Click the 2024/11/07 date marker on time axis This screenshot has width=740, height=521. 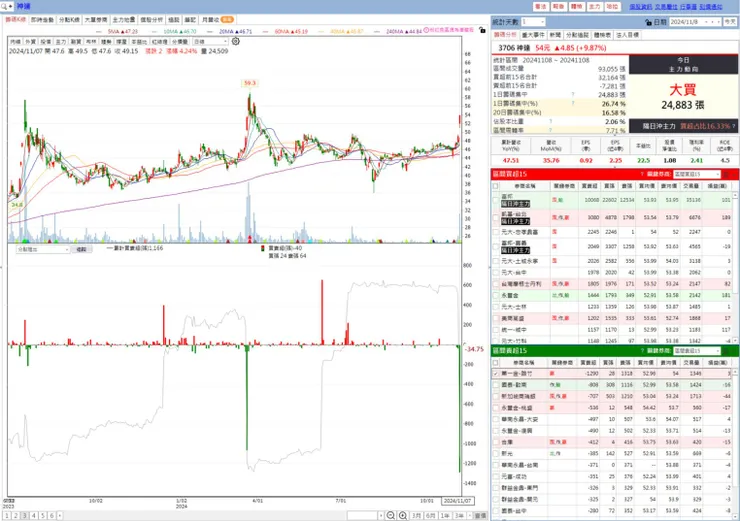pyautogui.click(x=458, y=501)
